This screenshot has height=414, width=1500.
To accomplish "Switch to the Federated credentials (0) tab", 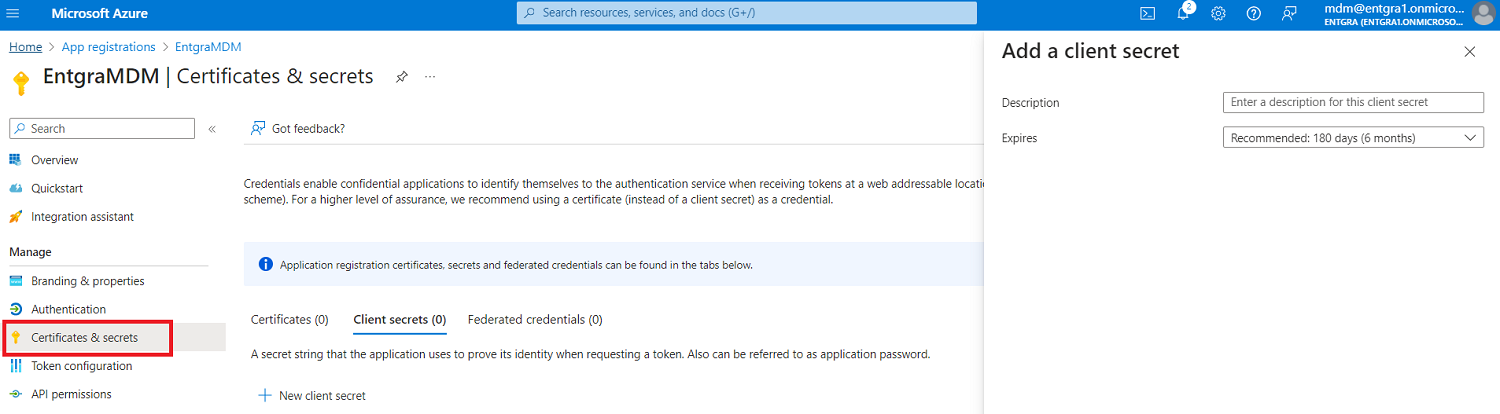I will (x=535, y=320).
